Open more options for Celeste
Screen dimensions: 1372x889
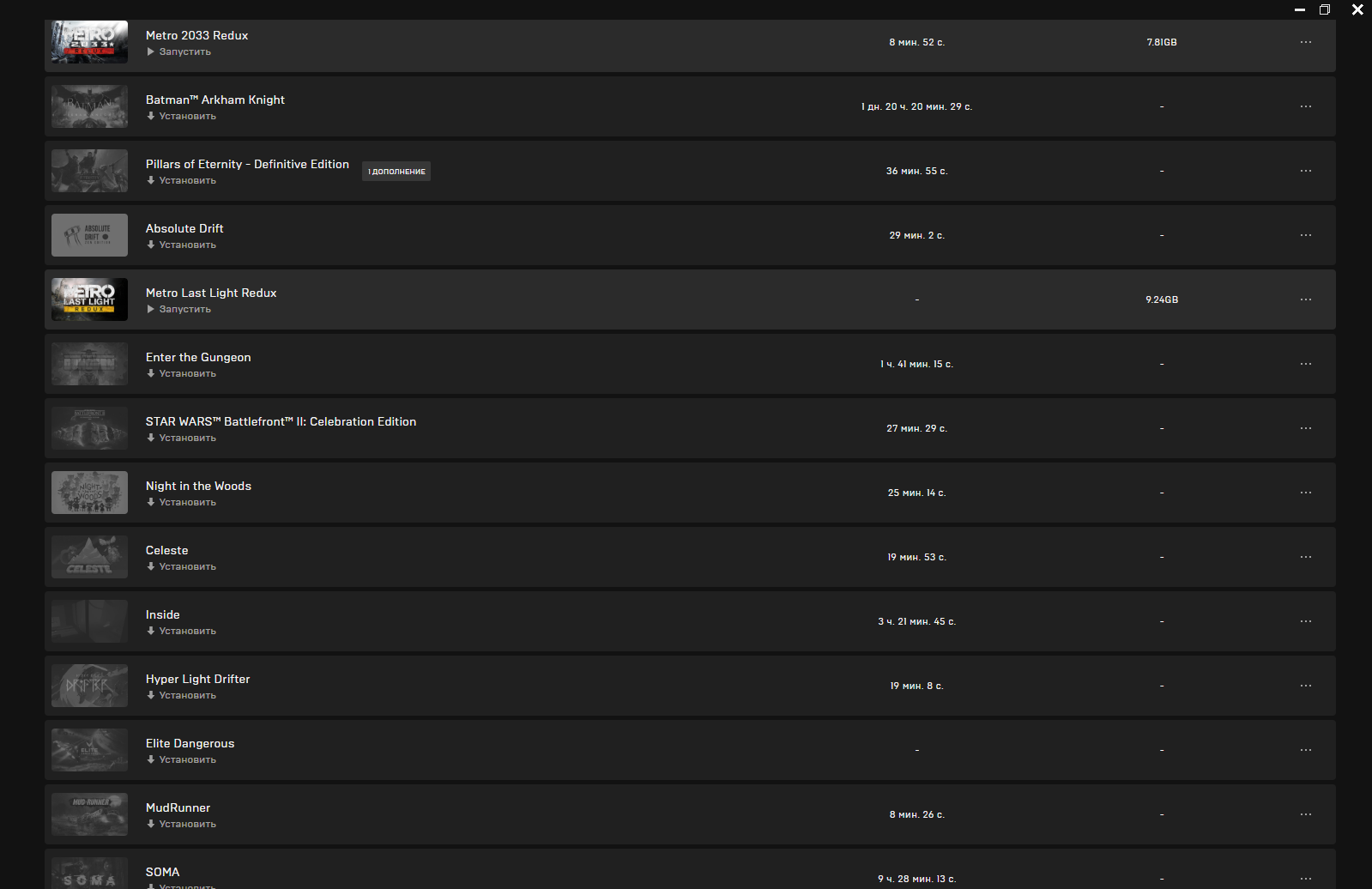click(x=1305, y=557)
